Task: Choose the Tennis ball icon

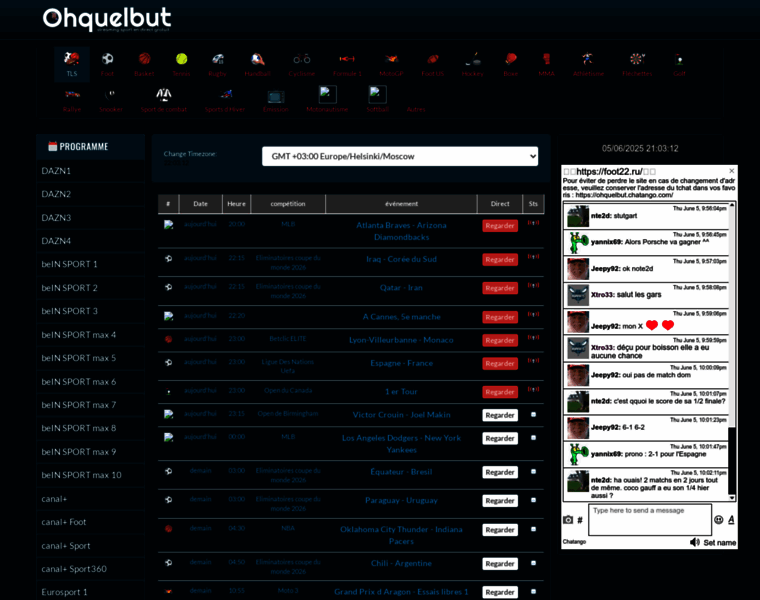Action: pyautogui.click(x=182, y=59)
